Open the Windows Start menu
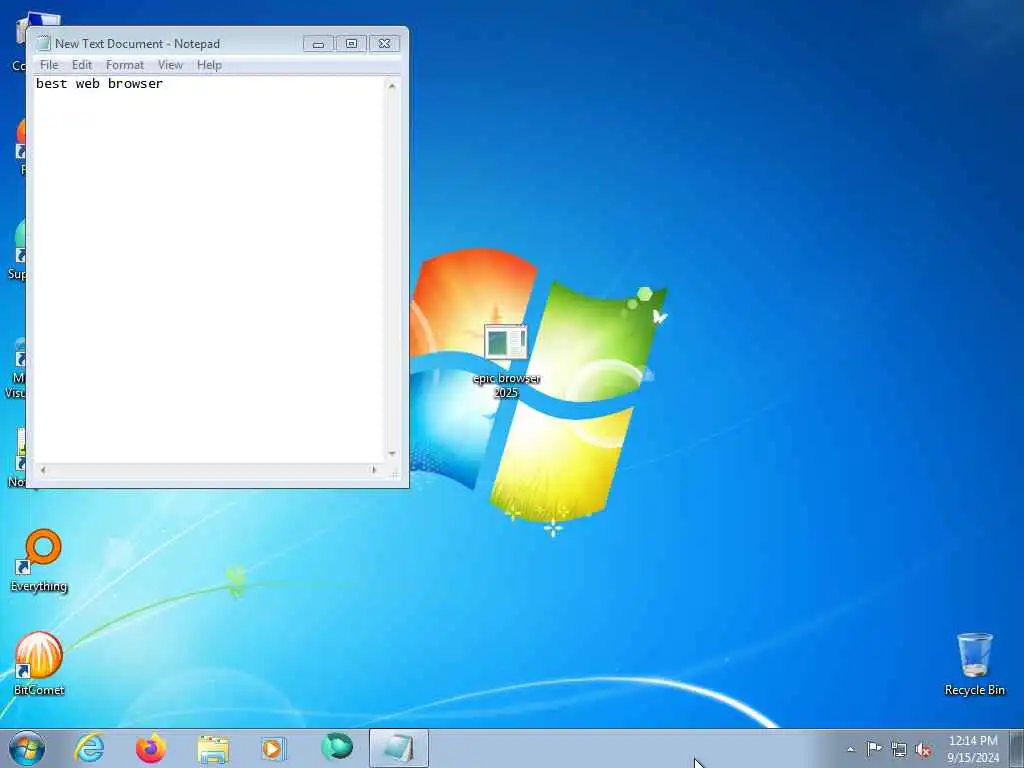 click(27, 748)
